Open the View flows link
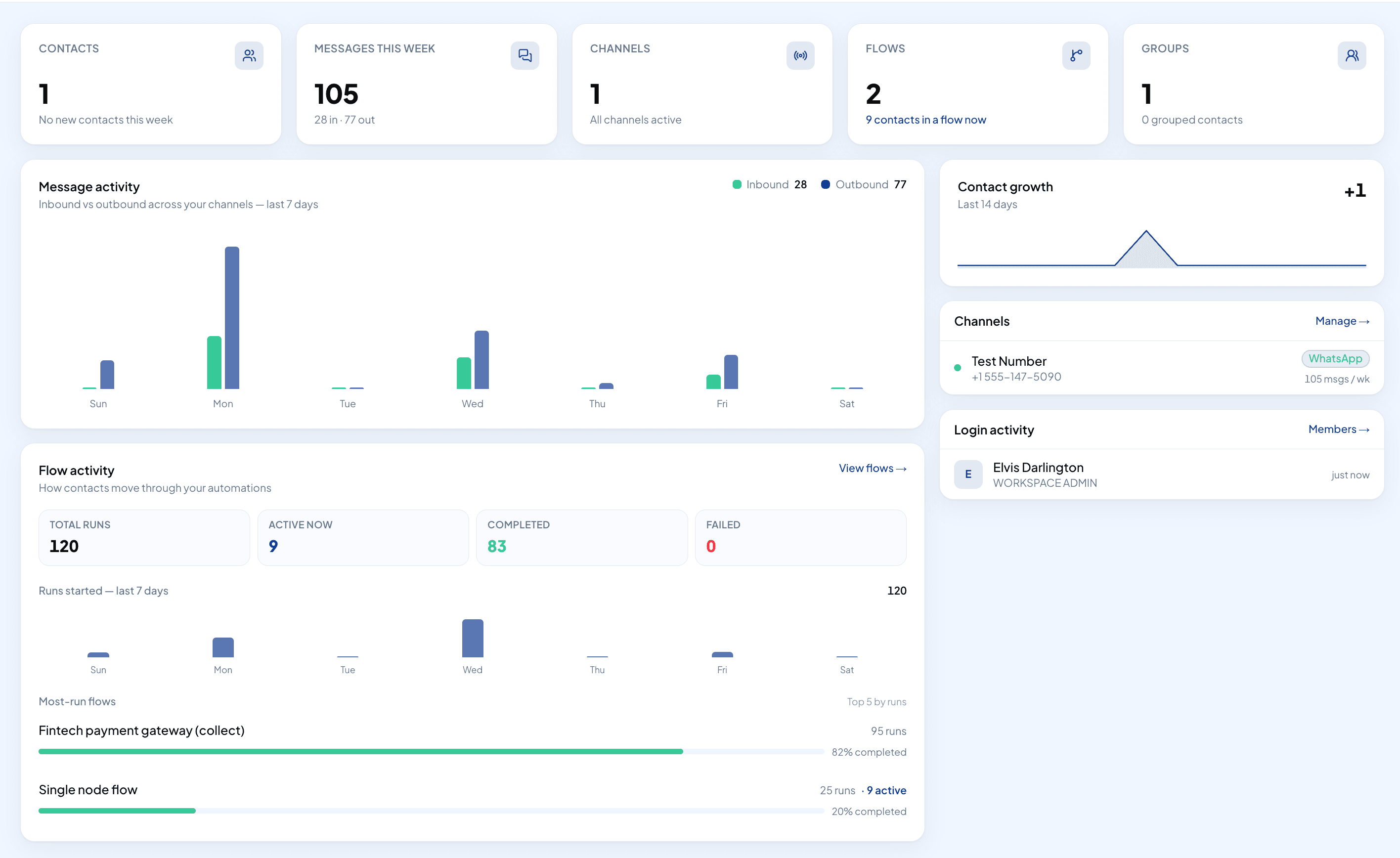Screen dimensions: 1400x858 click(872, 468)
